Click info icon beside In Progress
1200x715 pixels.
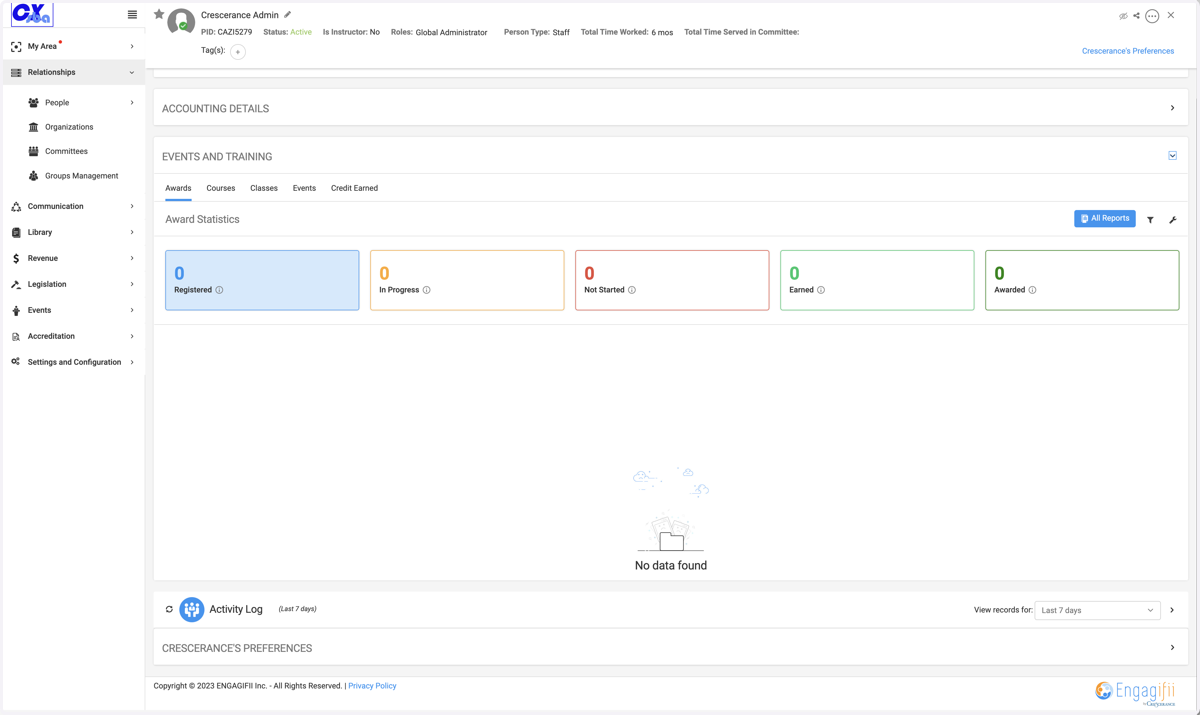[427, 290]
